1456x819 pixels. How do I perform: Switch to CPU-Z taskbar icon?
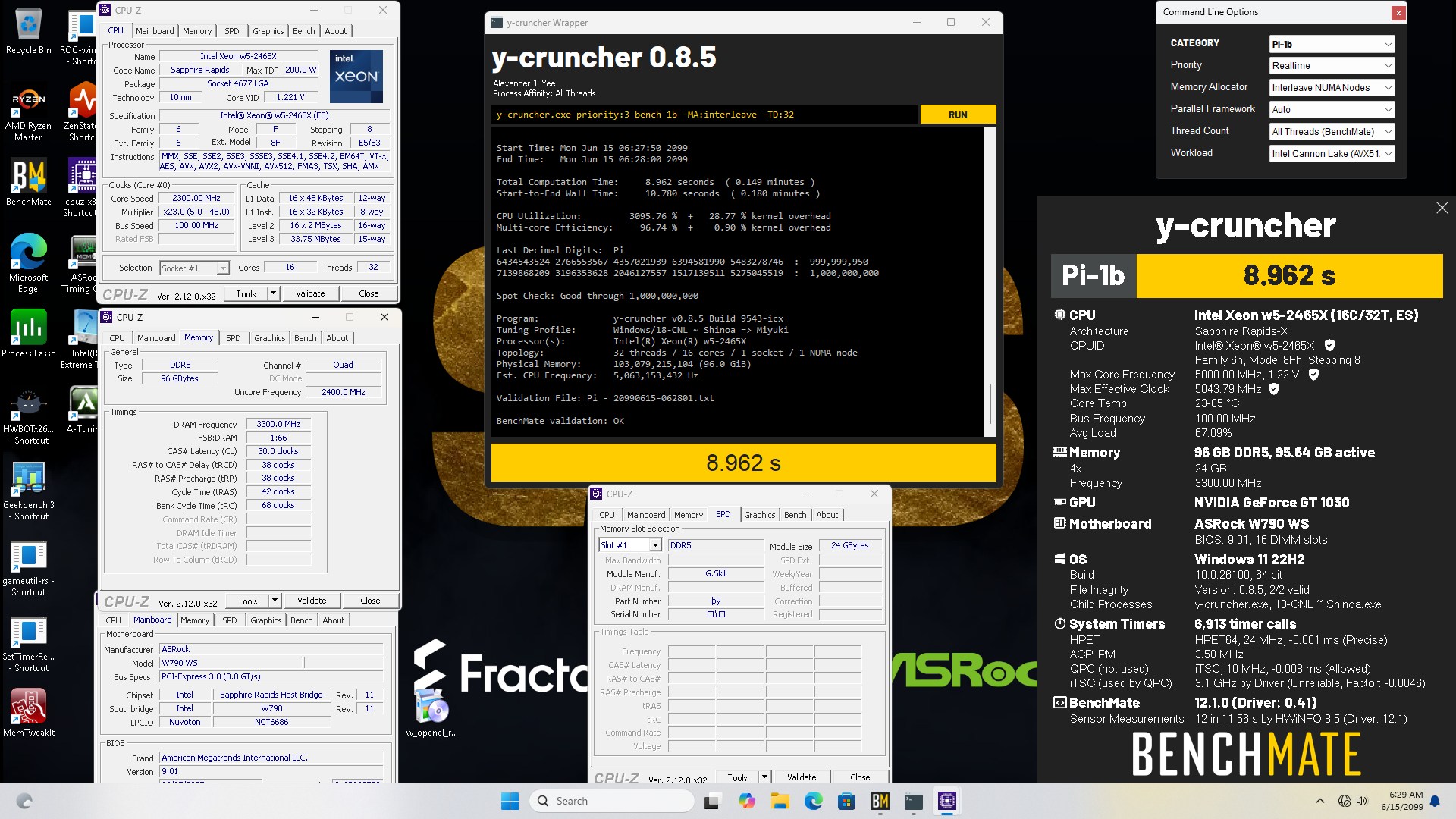[947, 801]
